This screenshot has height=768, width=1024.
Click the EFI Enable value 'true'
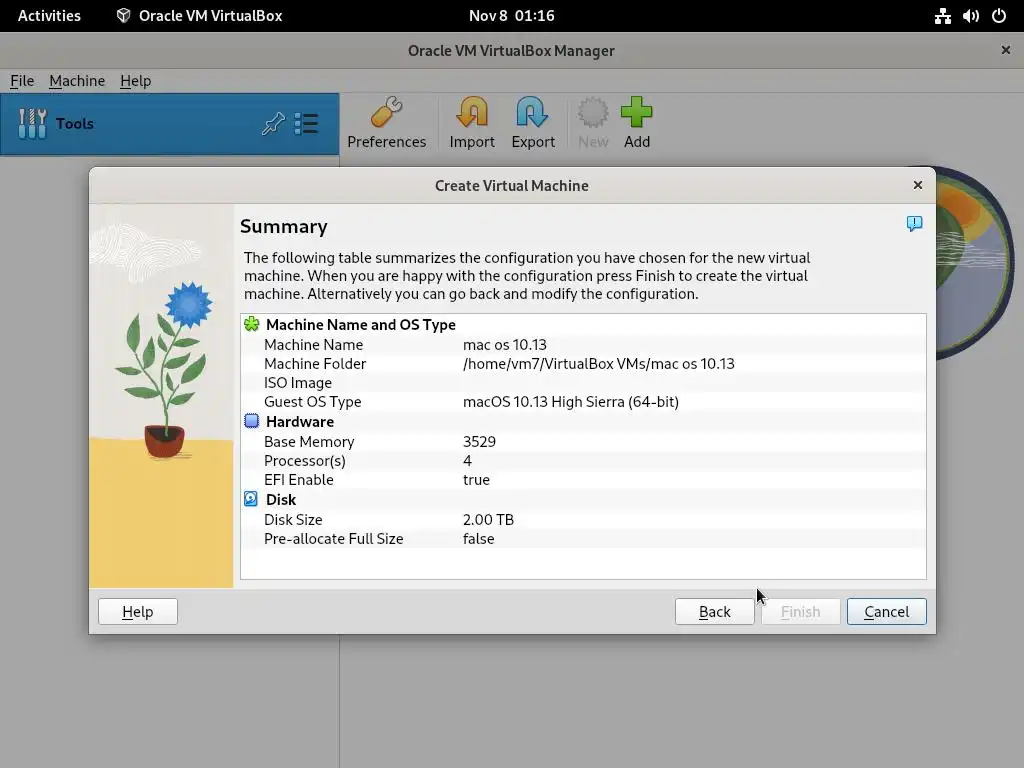coord(476,479)
